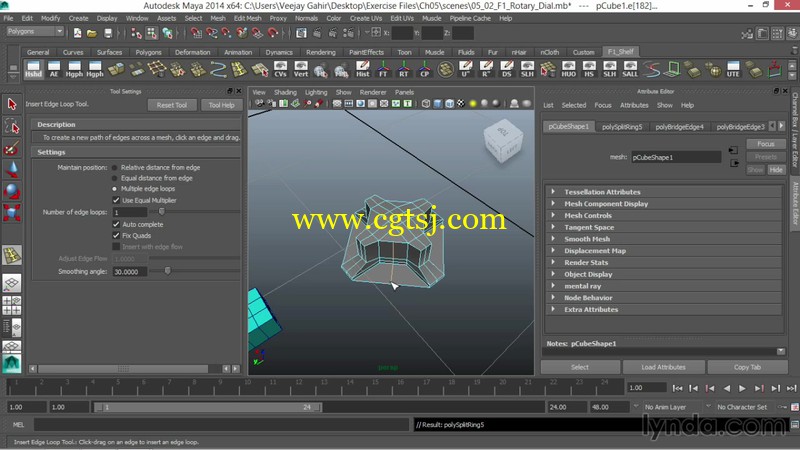This screenshot has width=800, height=450.
Task: Select Multiple edge loops option
Action: tap(114, 189)
